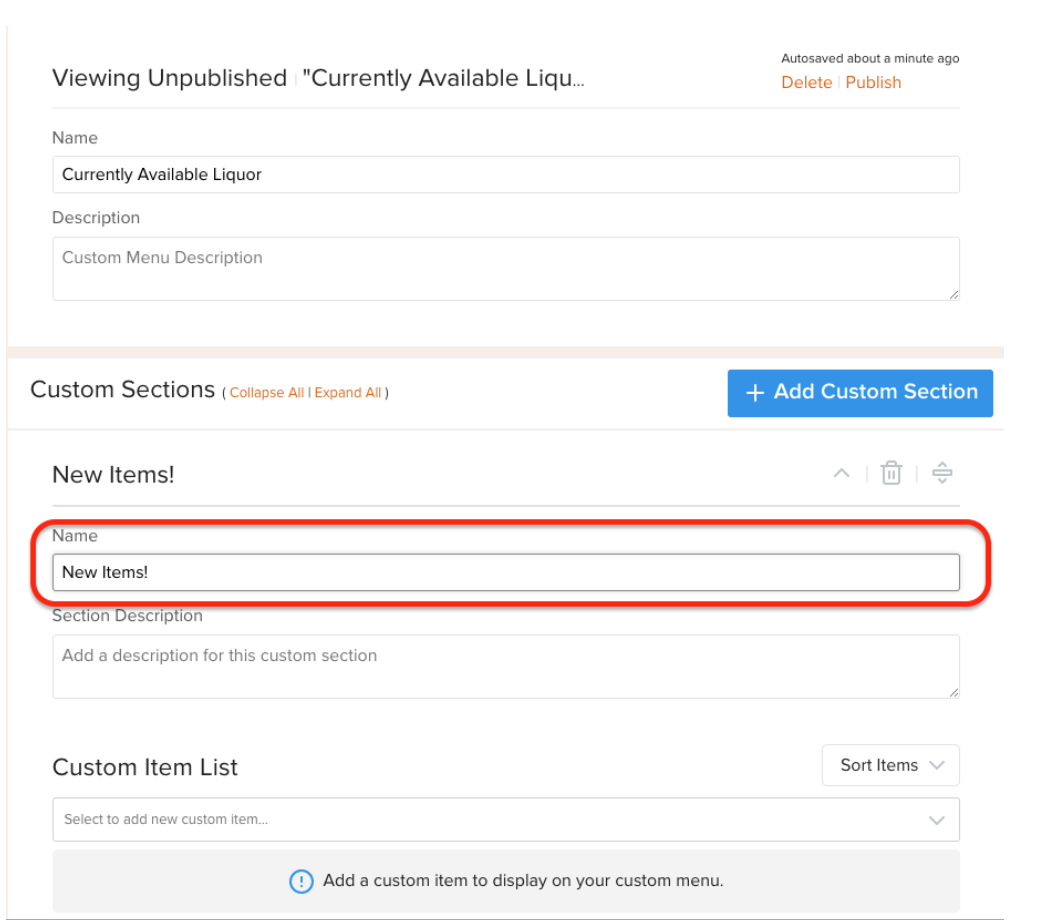The width and height of the screenshot is (1052, 922).
Task: Click the Autosaved about a minute ago text
Action: (870, 58)
